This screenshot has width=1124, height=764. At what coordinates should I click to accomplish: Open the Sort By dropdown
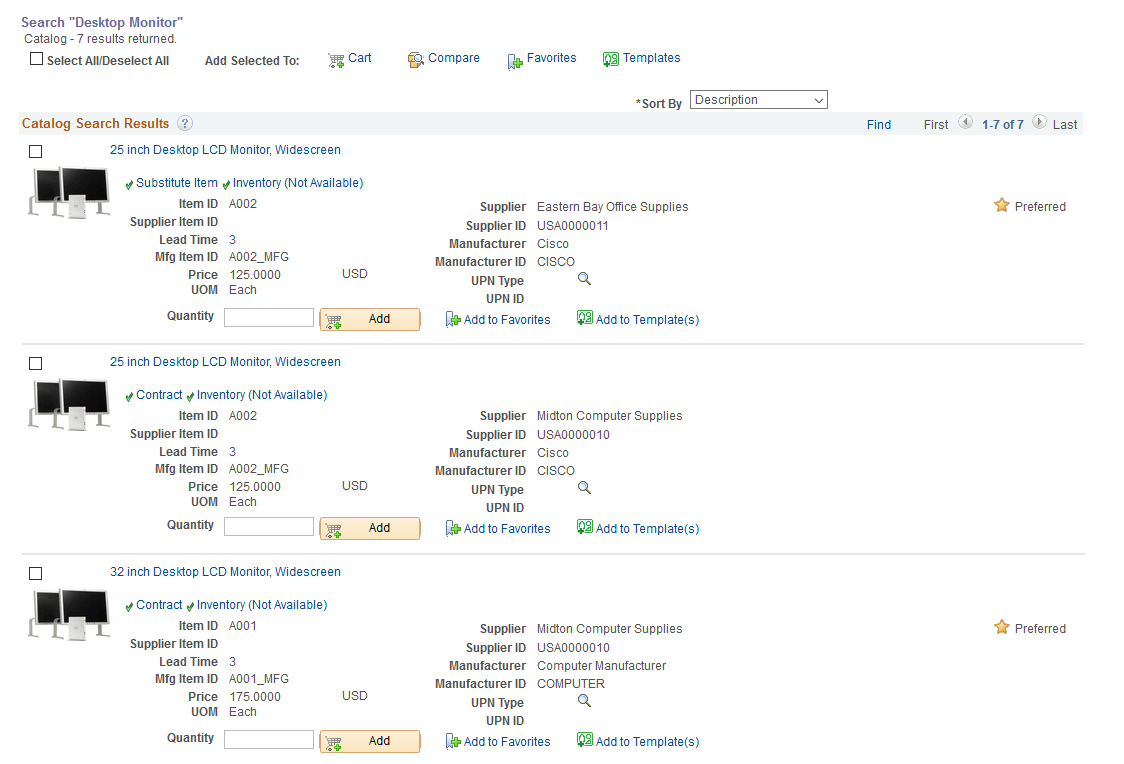click(x=758, y=99)
